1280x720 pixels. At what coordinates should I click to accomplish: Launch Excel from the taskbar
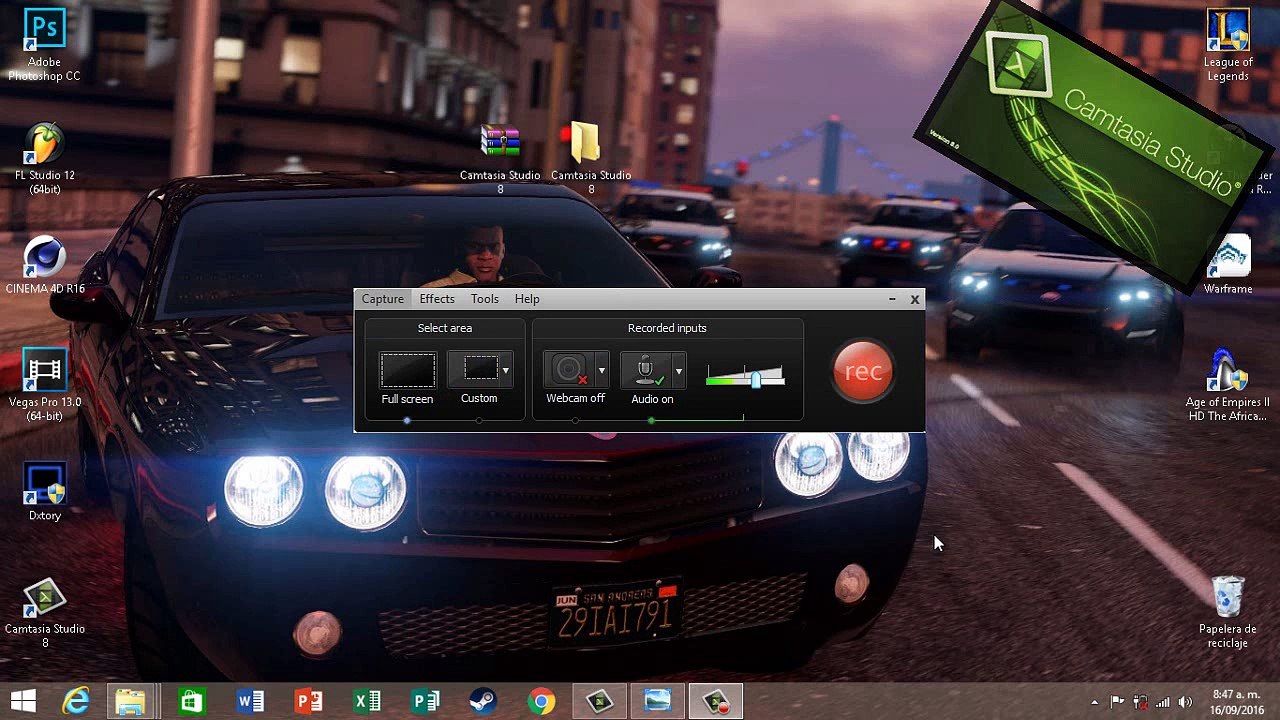pos(367,701)
